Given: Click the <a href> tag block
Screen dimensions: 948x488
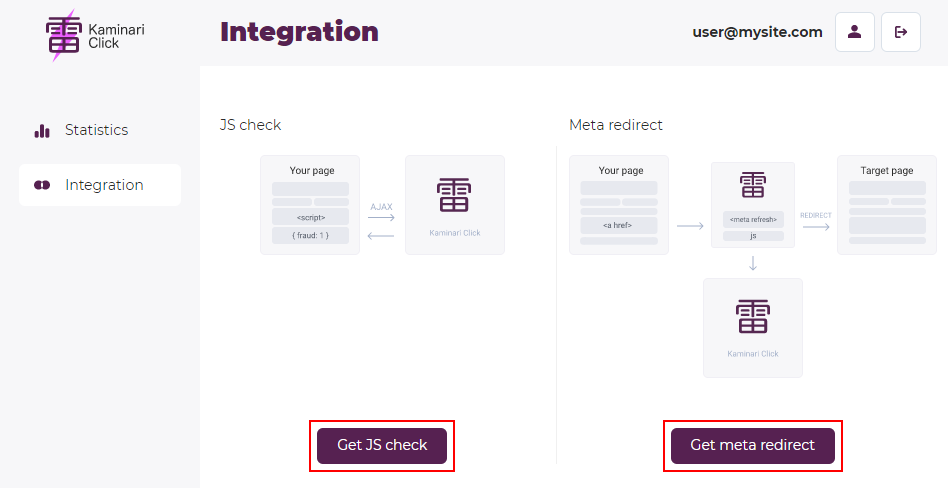Looking at the screenshot, I should (x=617, y=225).
